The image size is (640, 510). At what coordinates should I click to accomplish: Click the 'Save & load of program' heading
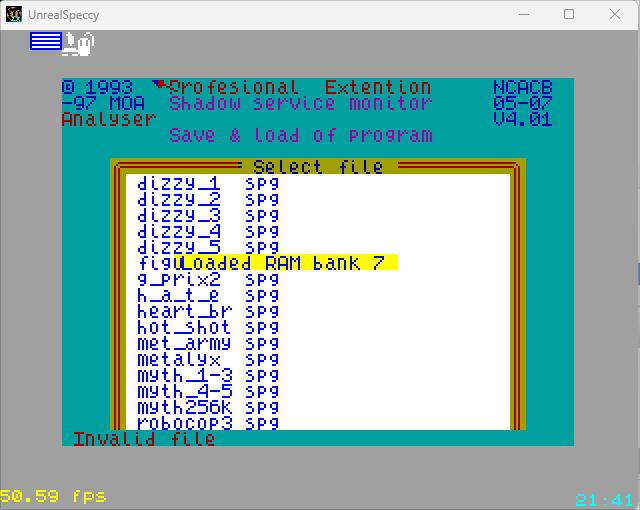click(x=301, y=135)
